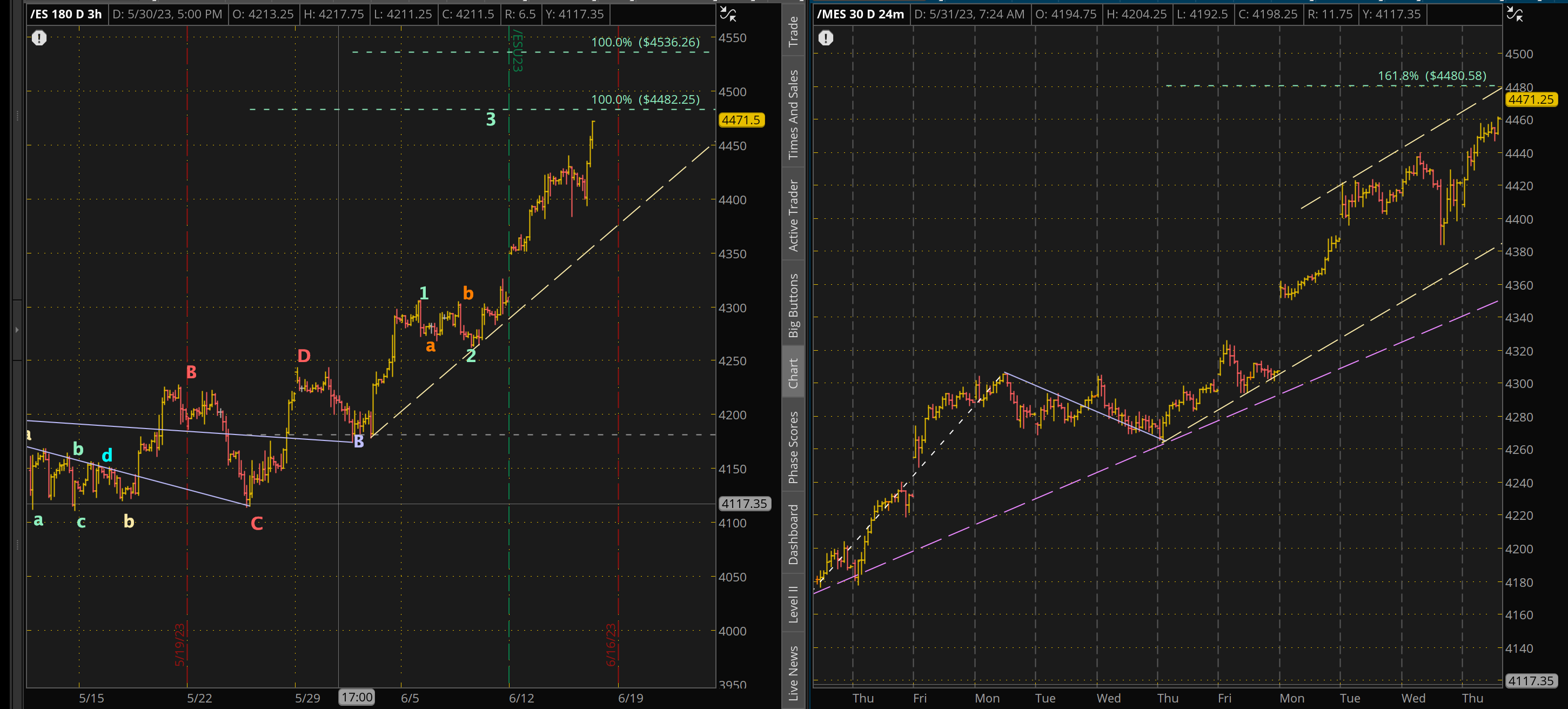Image resolution: width=1568 pixels, height=709 pixels.
Task: Click the 5/15 date on the time axis
Action: pyautogui.click(x=91, y=698)
